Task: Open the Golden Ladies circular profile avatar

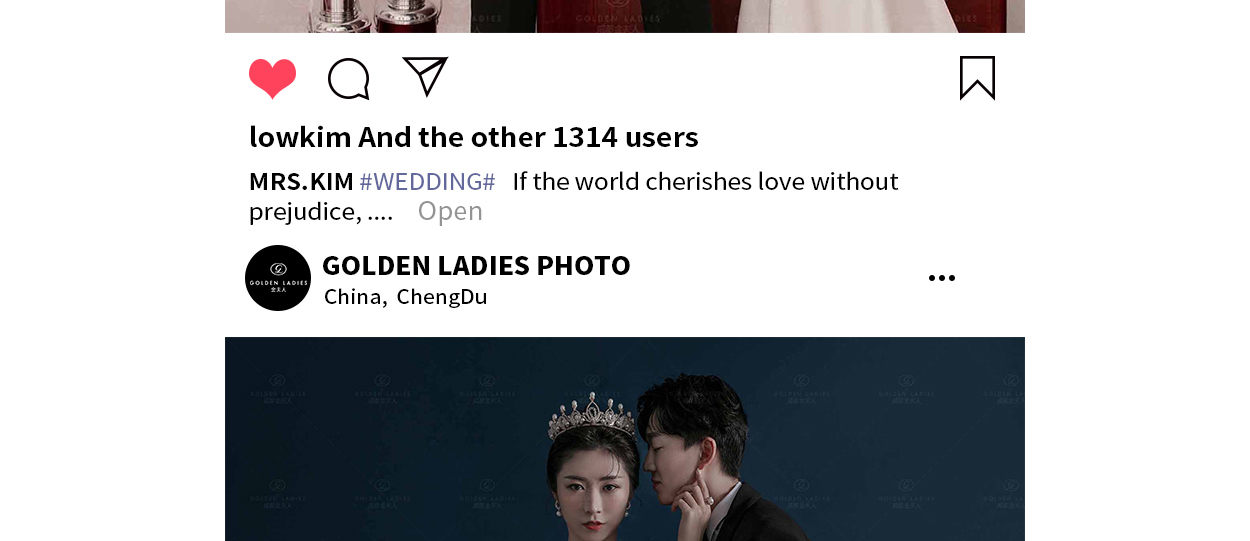Action: point(278,278)
